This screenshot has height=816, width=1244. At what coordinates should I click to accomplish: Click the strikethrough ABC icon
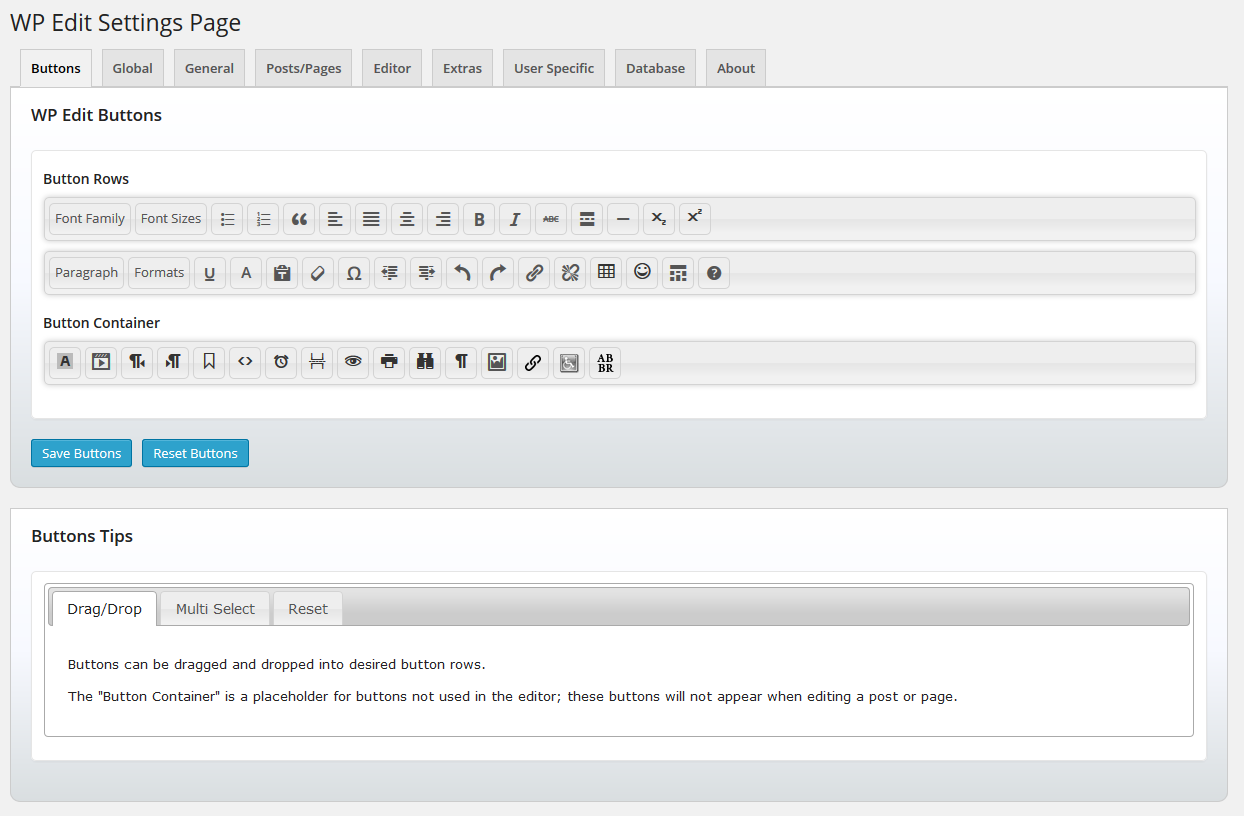pyautogui.click(x=551, y=219)
